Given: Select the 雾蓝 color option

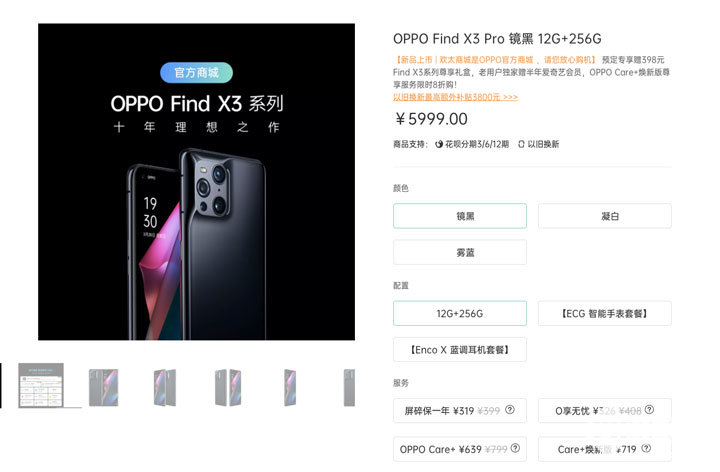Looking at the screenshot, I should tap(460, 252).
